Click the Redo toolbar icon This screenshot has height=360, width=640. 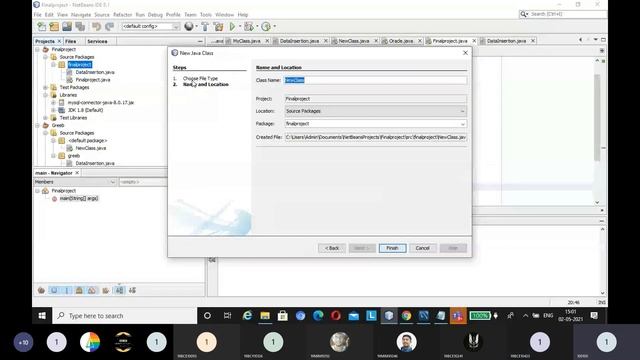point(109,27)
